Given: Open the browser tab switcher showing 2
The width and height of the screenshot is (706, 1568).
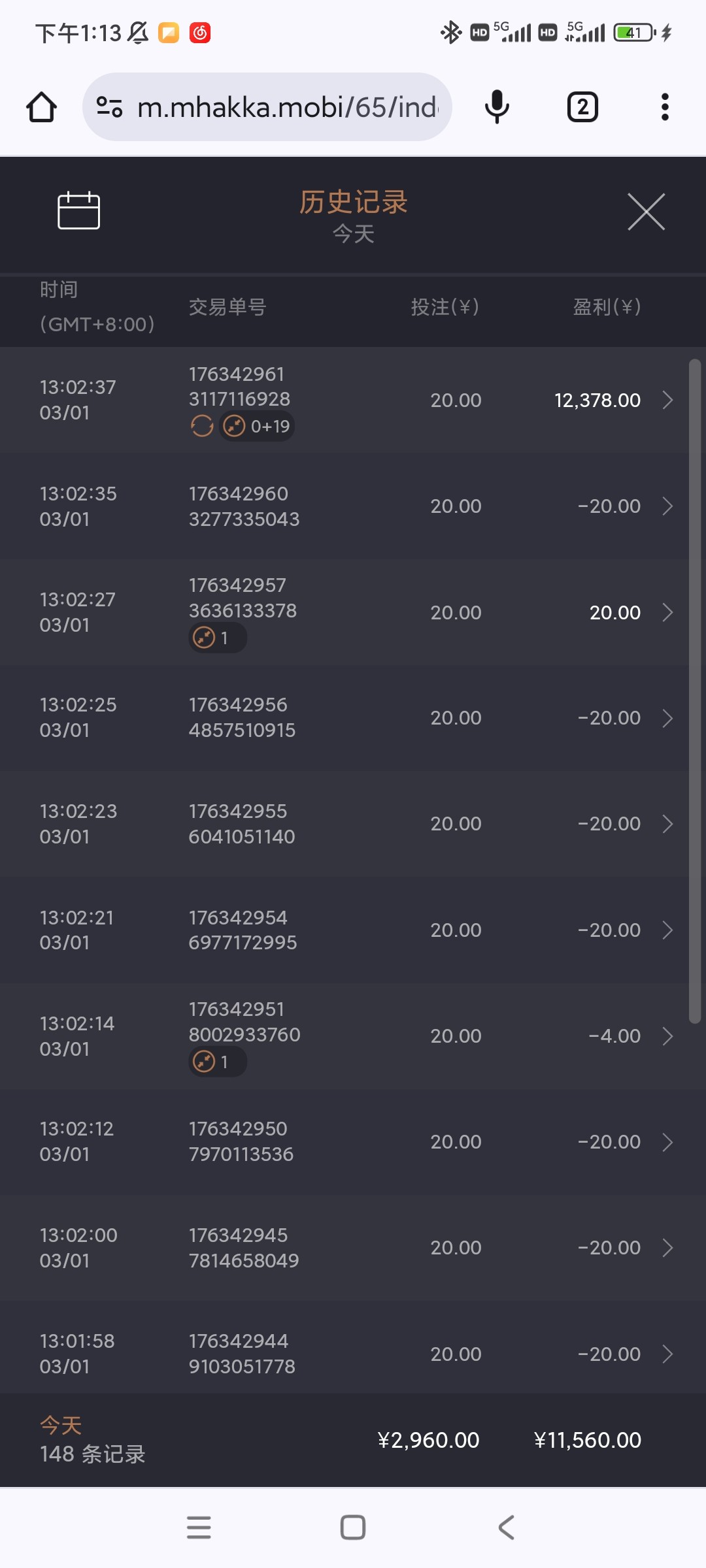Looking at the screenshot, I should [x=582, y=107].
